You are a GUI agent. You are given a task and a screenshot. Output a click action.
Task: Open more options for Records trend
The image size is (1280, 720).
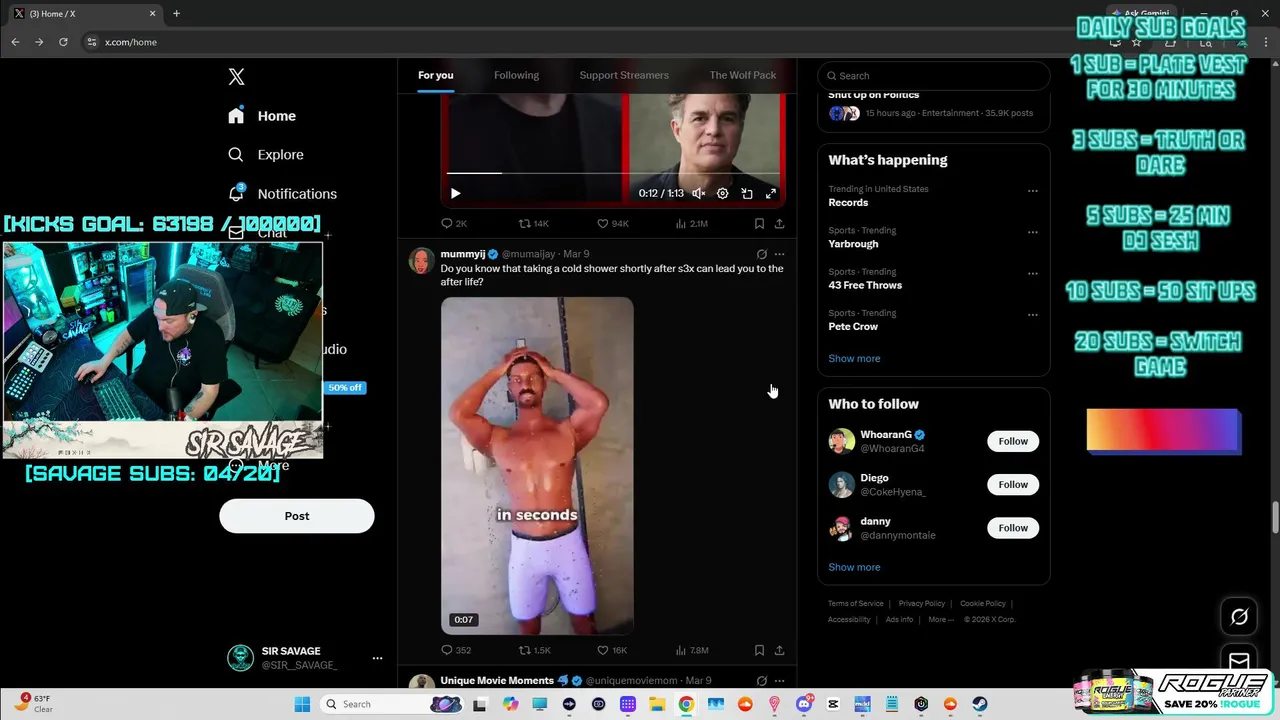click(x=1033, y=190)
